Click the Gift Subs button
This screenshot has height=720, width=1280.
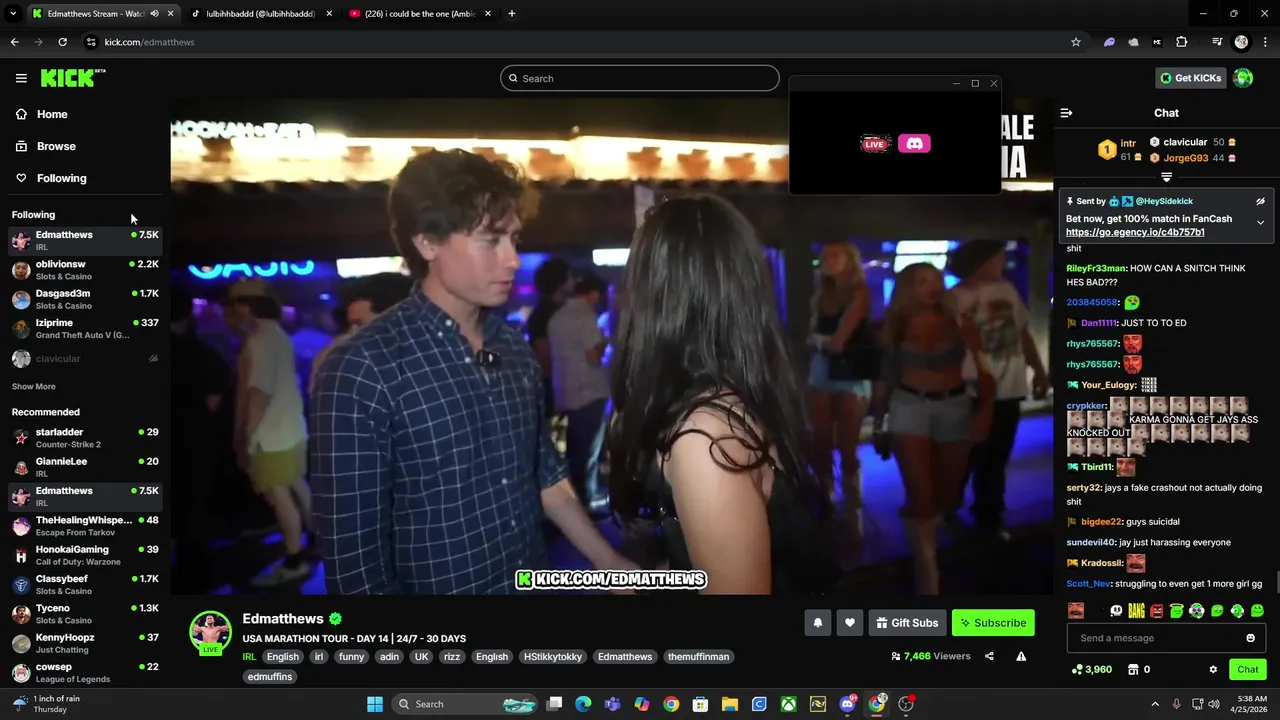tap(907, 623)
